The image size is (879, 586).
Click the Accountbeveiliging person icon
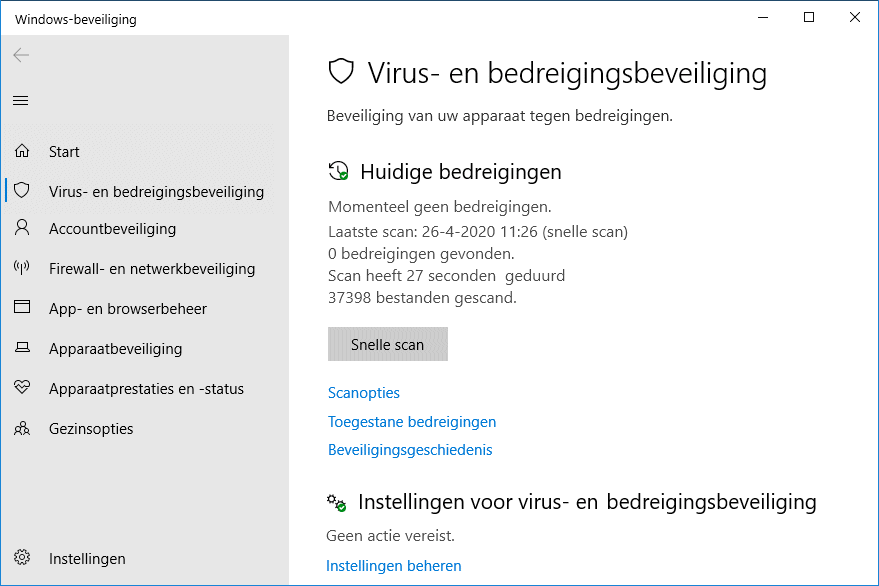[22, 228]
